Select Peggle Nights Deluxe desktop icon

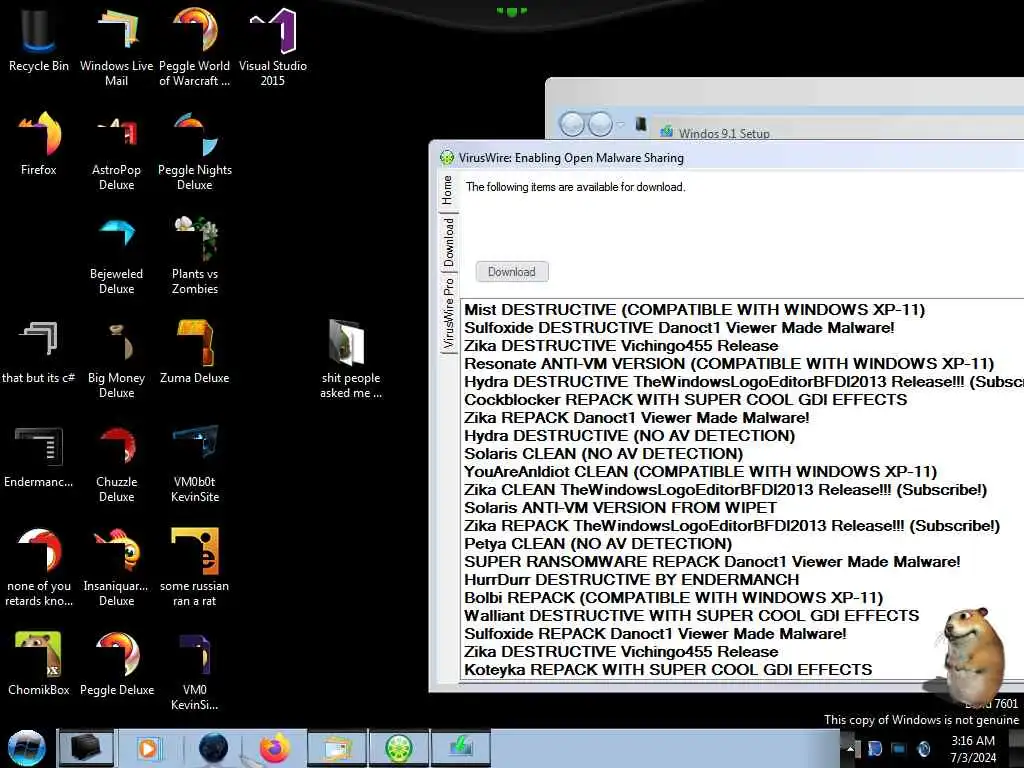[x=195, y=152]
